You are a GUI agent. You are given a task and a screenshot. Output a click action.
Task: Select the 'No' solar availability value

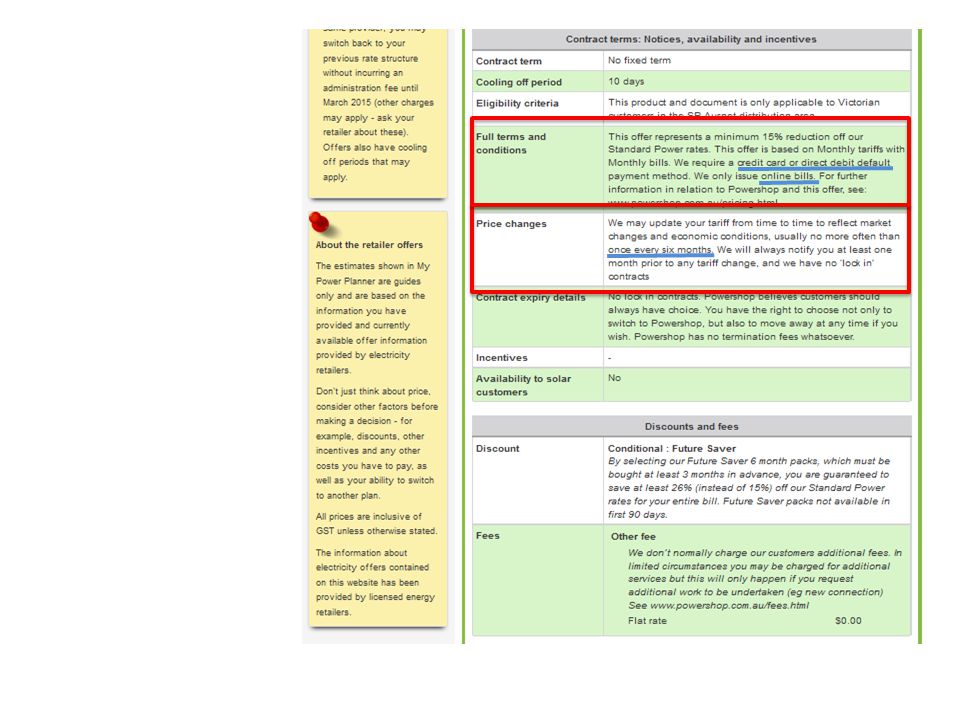click(x=614, y=378)
